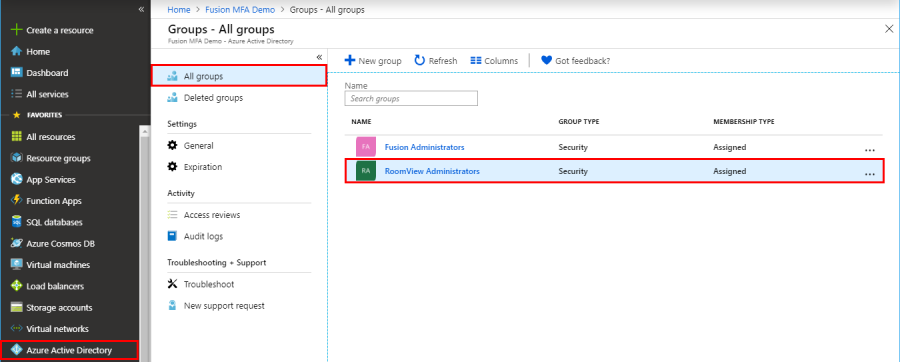Click the MEMBERSHIP TYPE column header
The image size is (900, 362).
pos(744,122)
